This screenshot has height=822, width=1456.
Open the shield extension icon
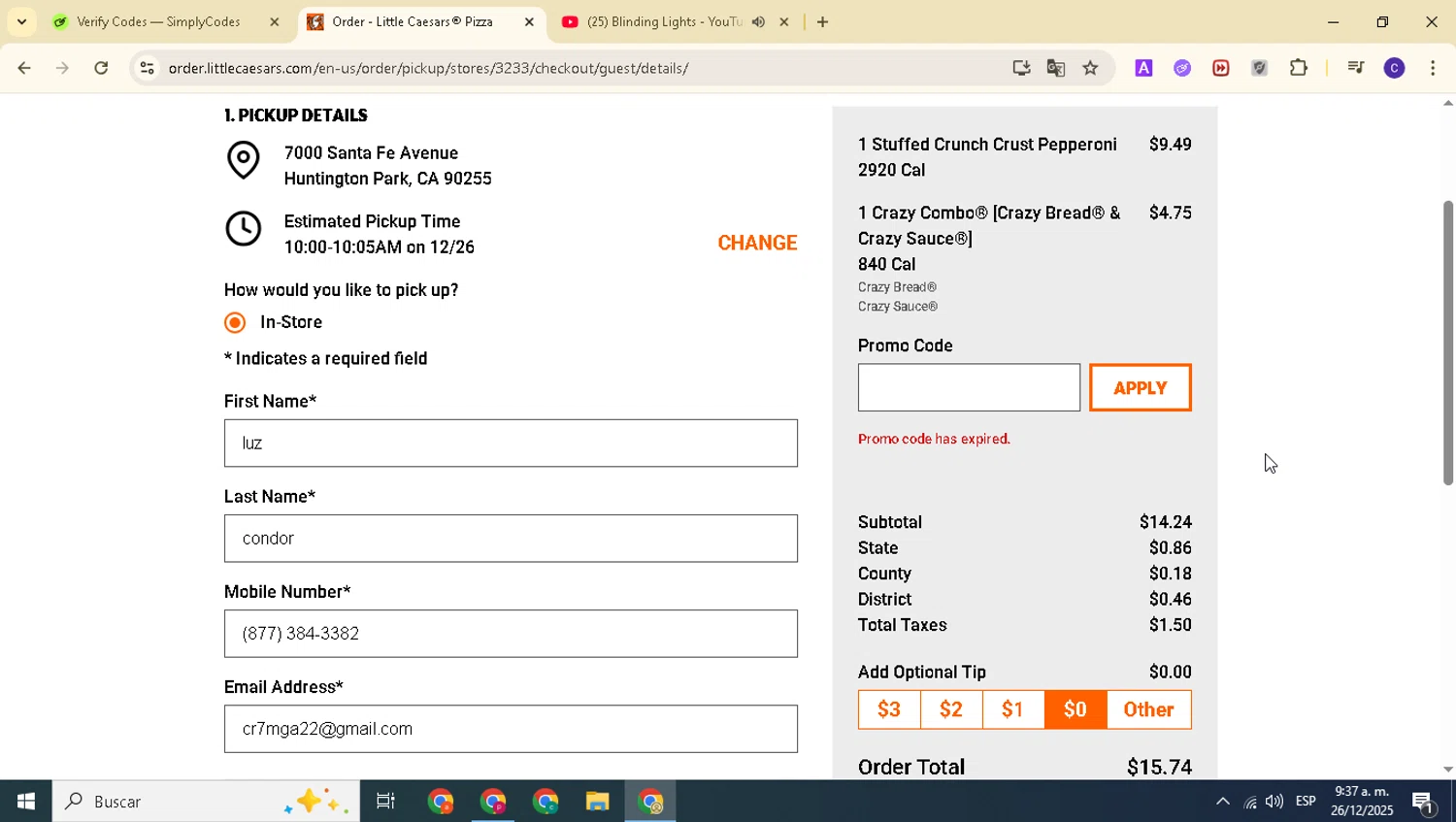tap(1260, 68)
